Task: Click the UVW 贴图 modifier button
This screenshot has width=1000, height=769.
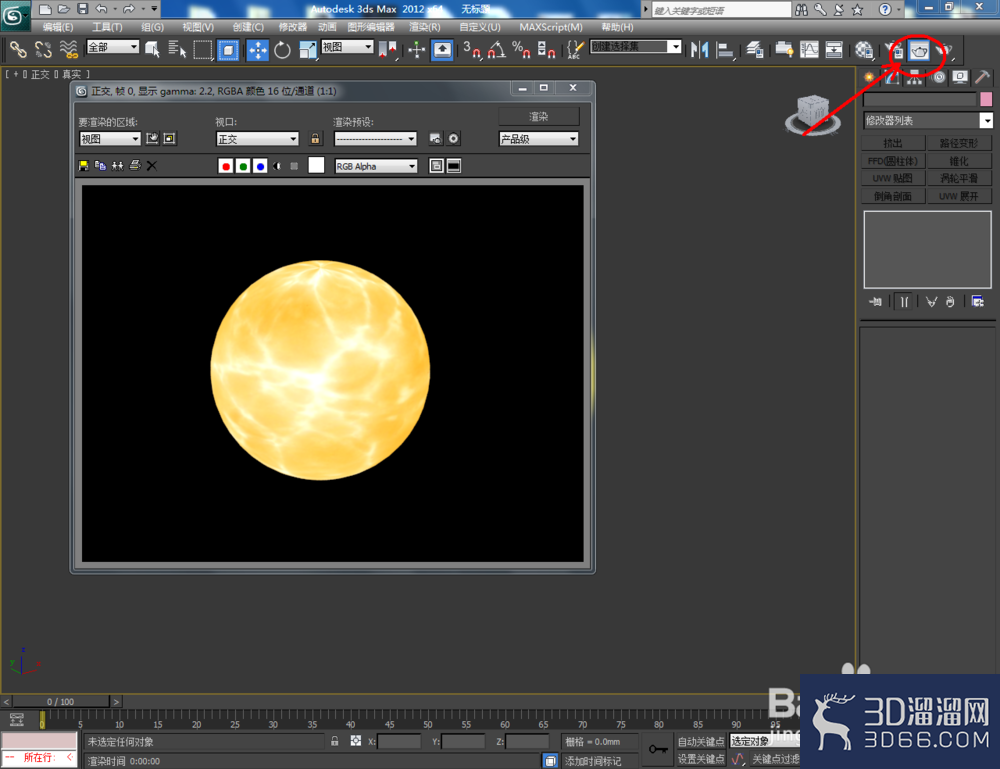Action: pyautogui.click(x=893, y=179)
